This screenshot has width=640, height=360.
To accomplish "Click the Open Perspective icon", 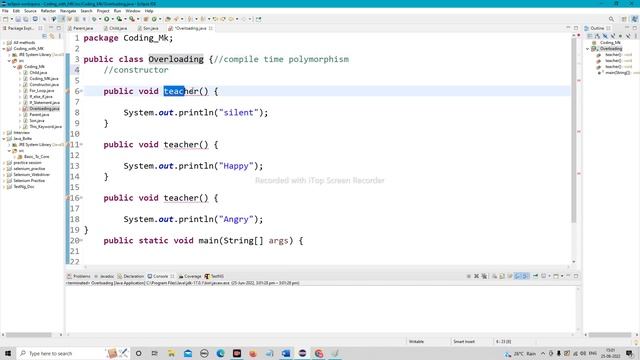I will click(x=624, y=19).
